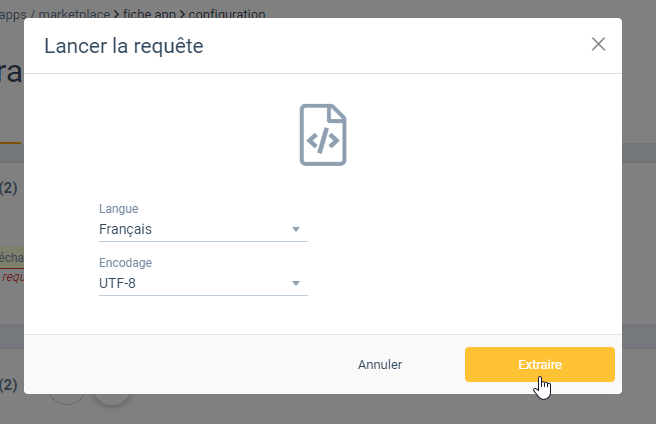Viewport: 656px width, 424px height.
Task: Click the code file icon
Action: pyautogui.click(x=323, y=135)
